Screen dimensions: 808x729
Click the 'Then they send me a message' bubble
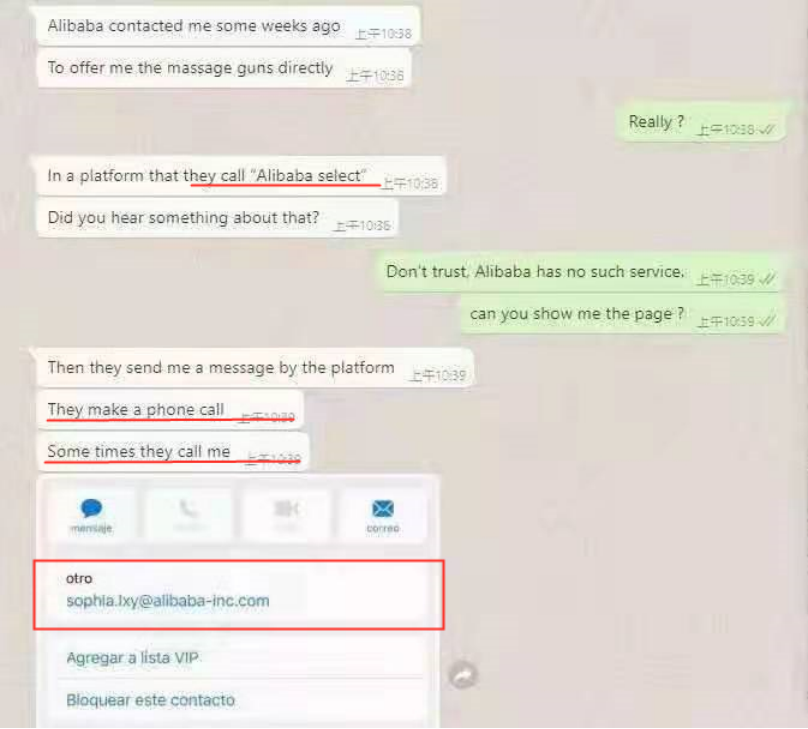tap(255, 368)
